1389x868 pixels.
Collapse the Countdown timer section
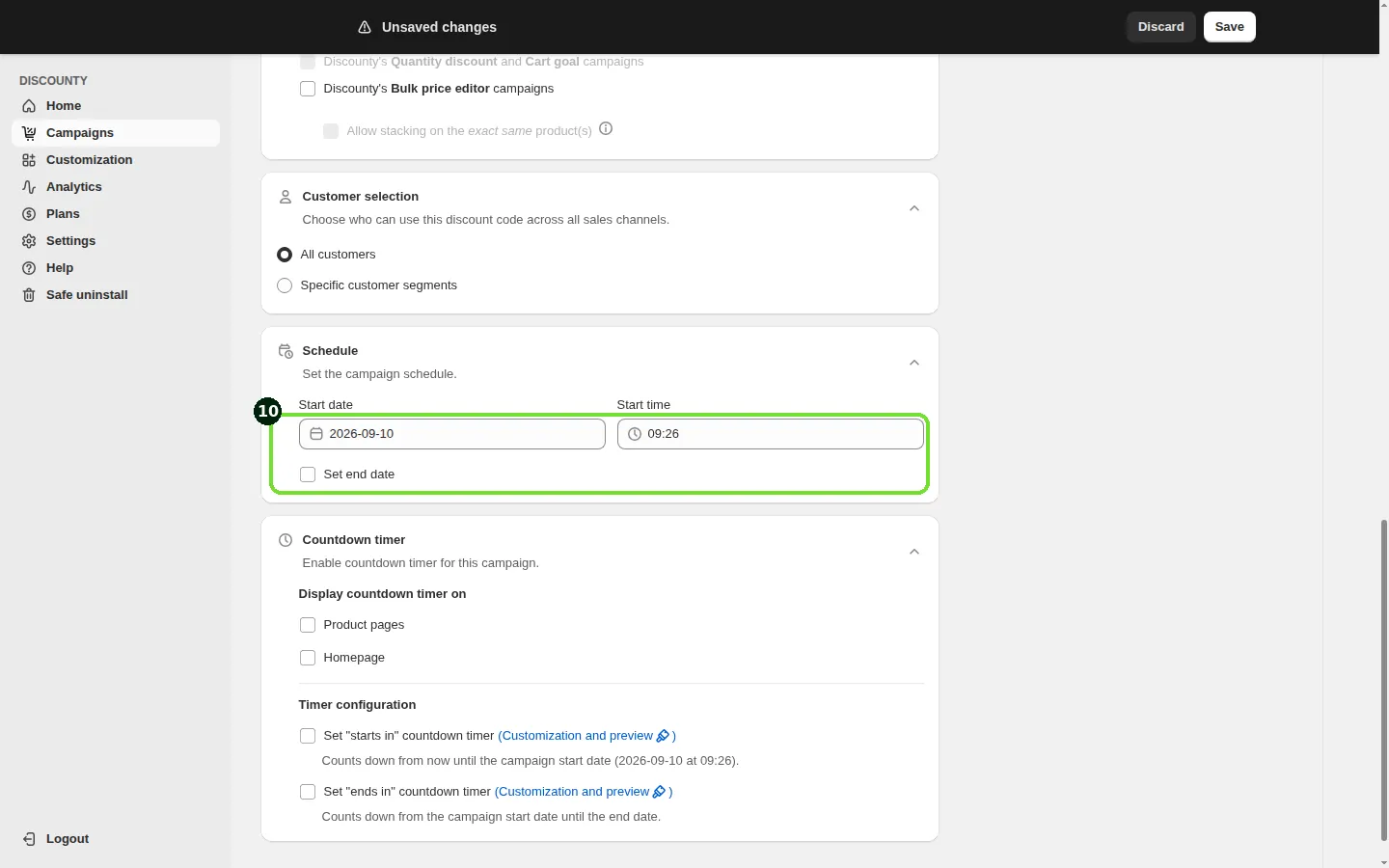point(914,552)
